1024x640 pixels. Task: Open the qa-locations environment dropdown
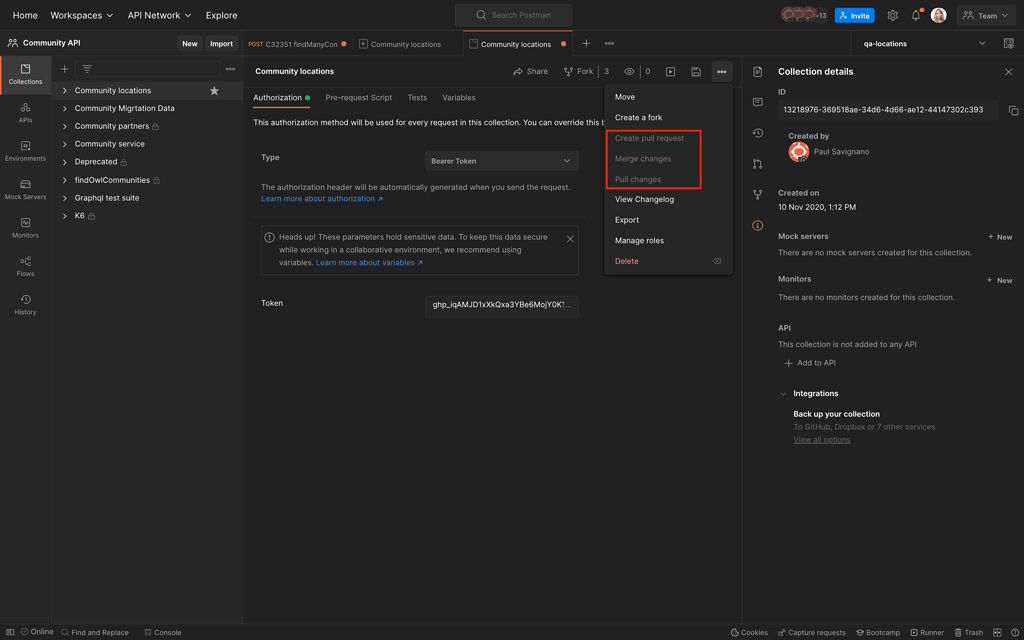click(x=924, y=44)
